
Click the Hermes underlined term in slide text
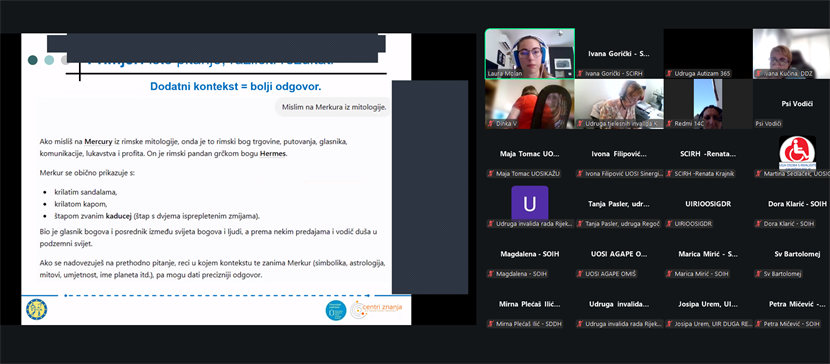click(273, 153)
